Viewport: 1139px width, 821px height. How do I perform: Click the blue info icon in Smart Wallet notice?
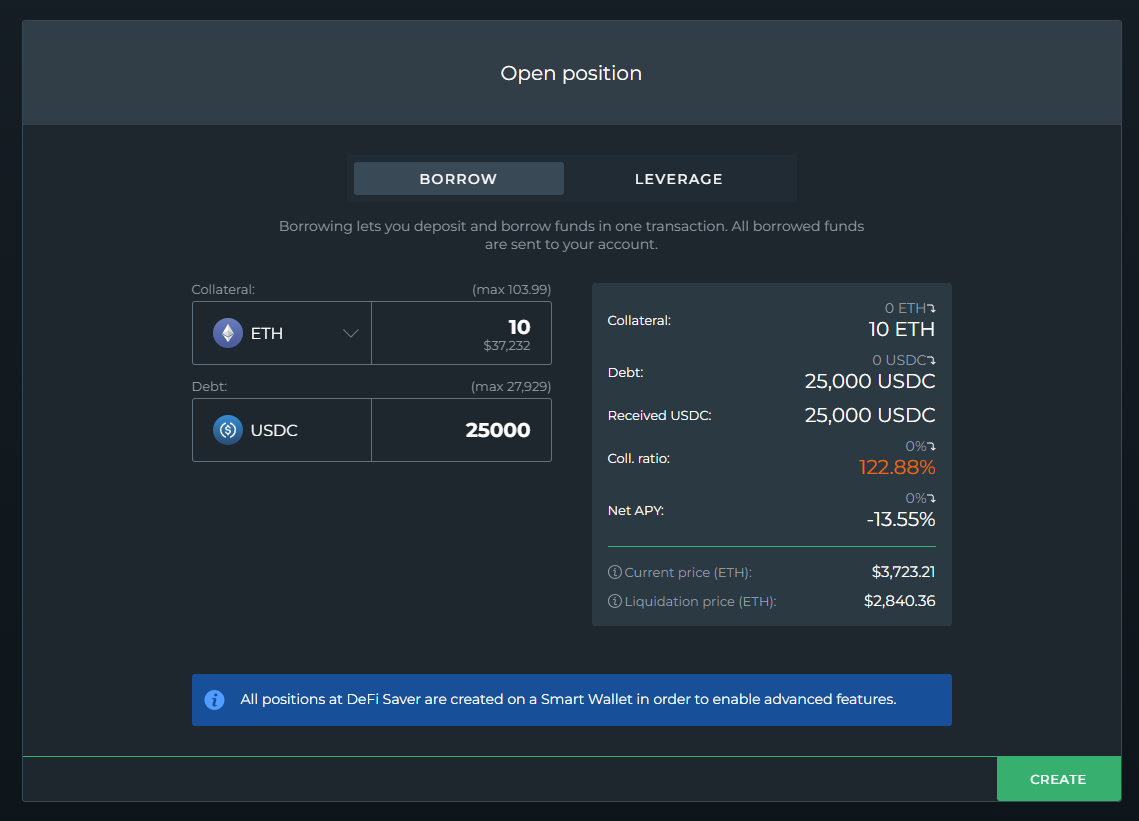214,700
